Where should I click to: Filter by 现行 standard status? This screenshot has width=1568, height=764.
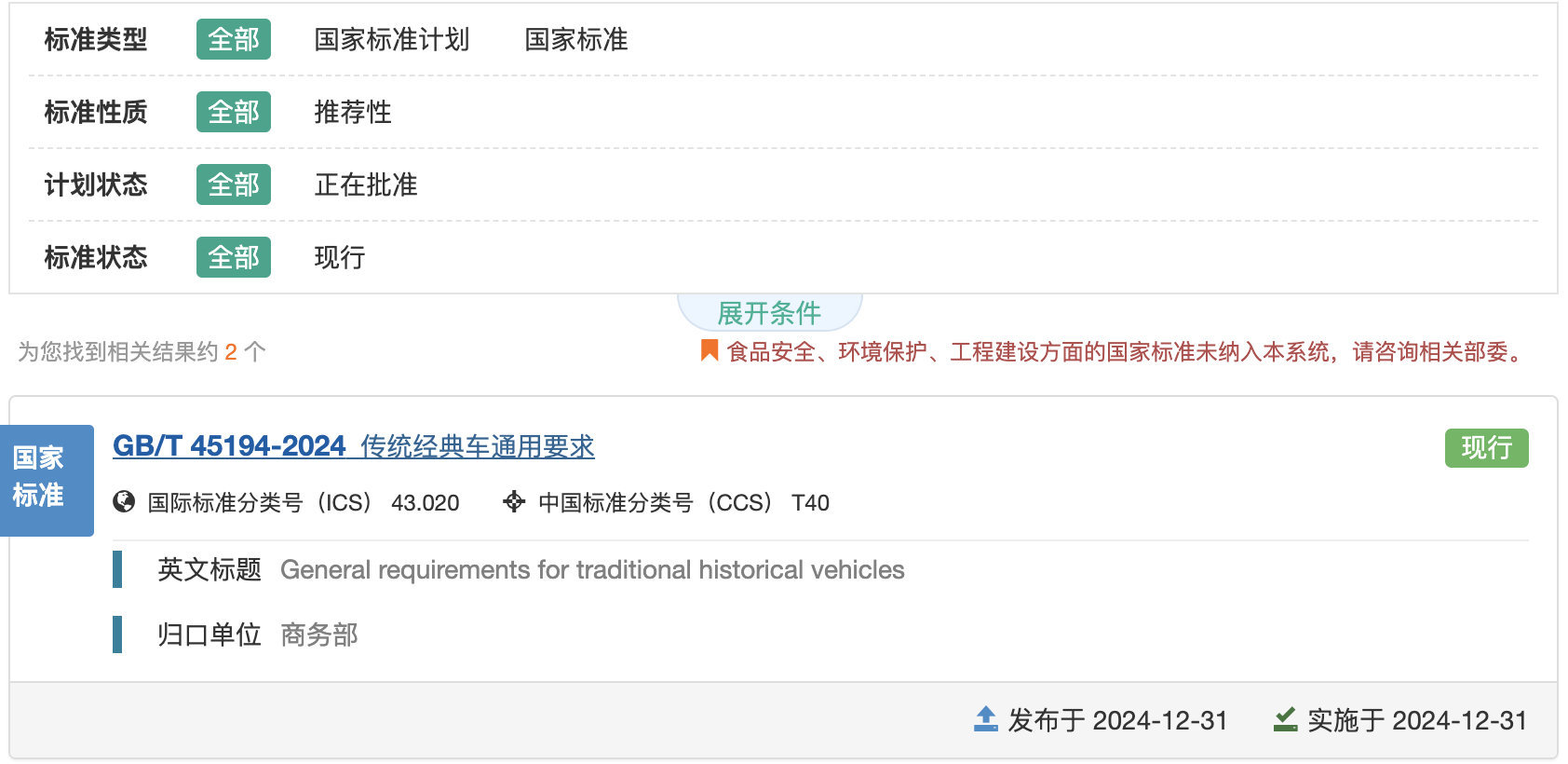[340, 257]
